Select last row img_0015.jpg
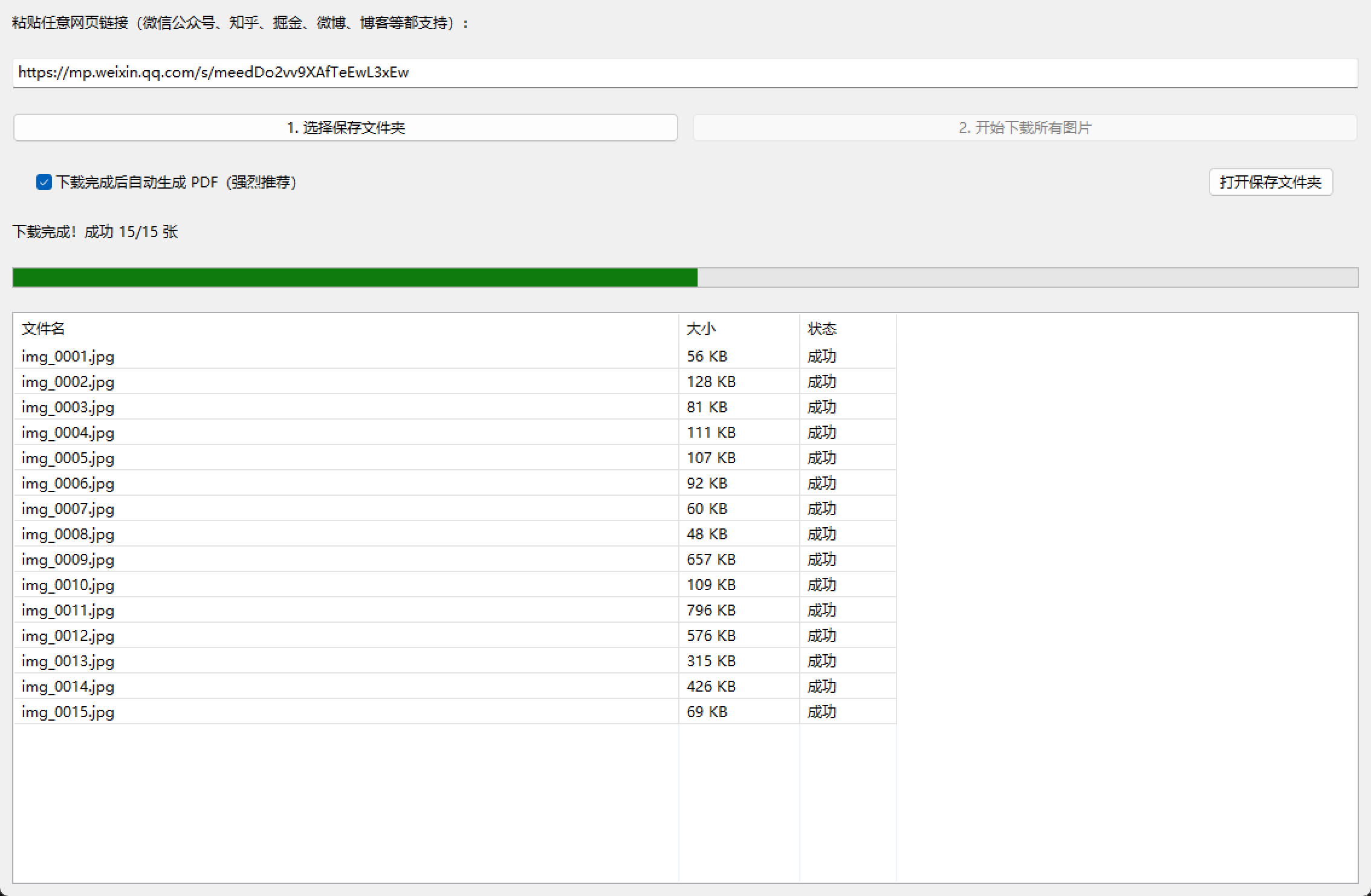 (x=68, y=712)
